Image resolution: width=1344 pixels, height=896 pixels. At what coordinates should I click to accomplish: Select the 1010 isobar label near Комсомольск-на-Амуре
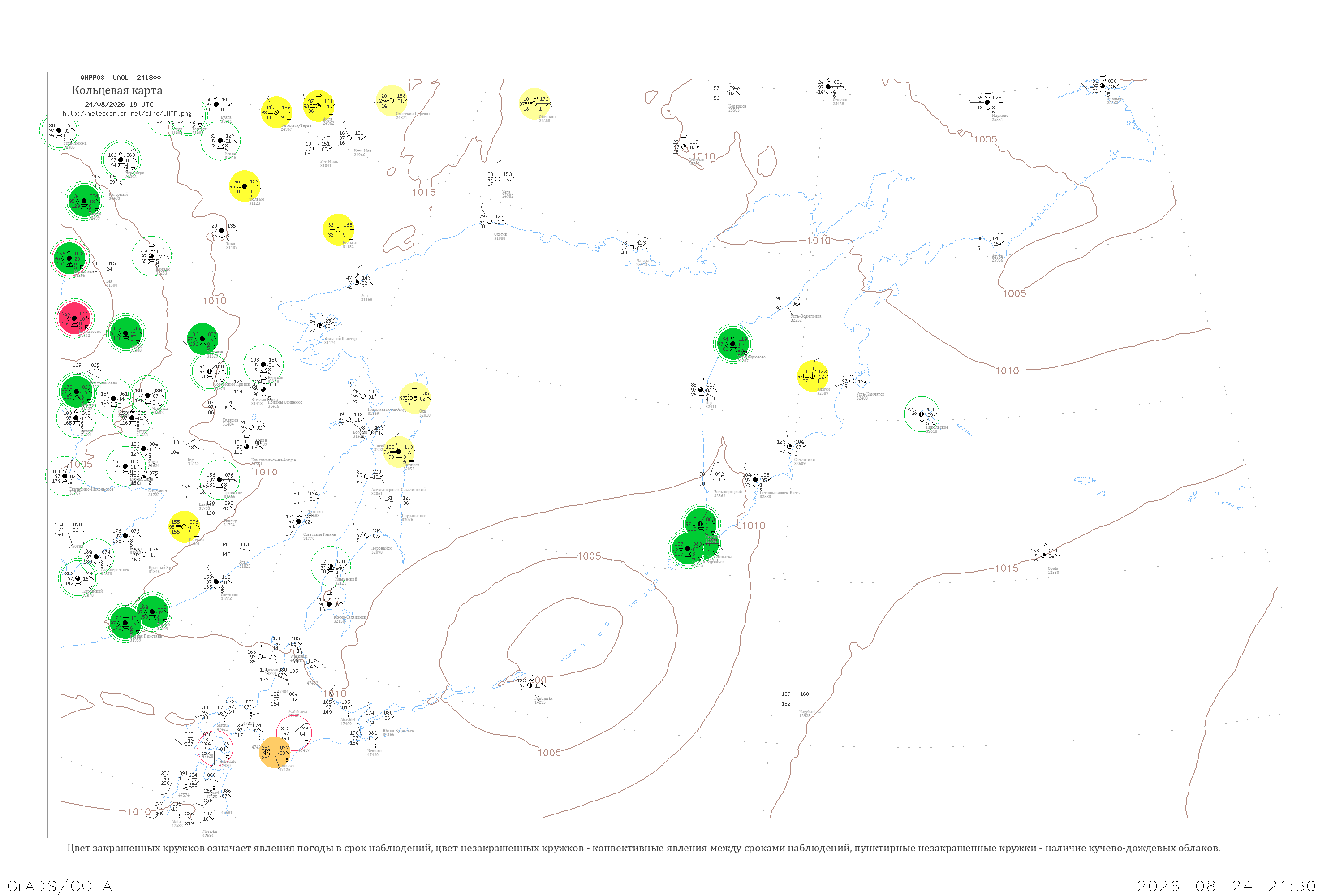pyautogui.click(x=266, y=472)
